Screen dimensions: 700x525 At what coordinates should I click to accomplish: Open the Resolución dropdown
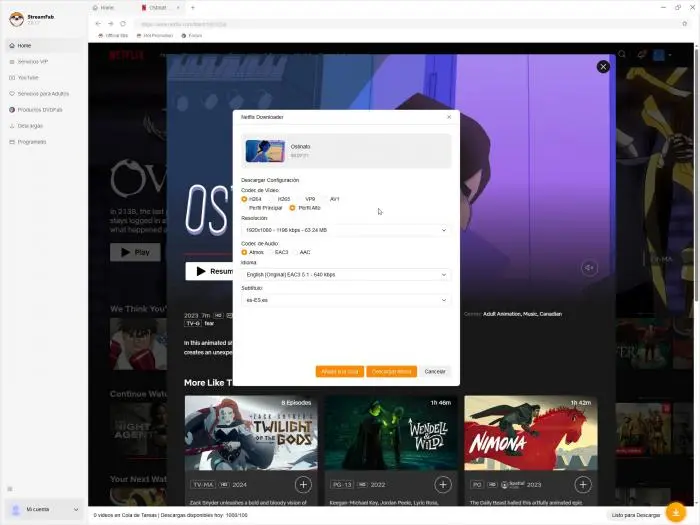[x=346, y=230]
